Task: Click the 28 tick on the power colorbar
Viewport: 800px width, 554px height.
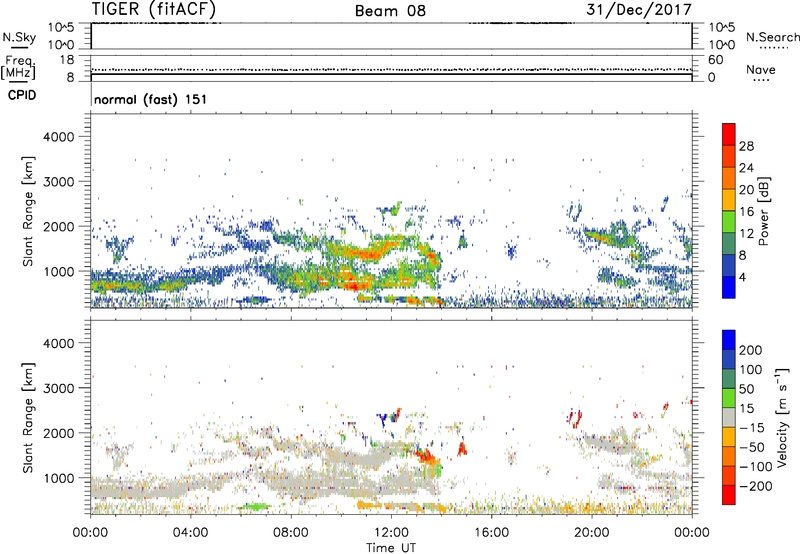Action: click(746, 146)
